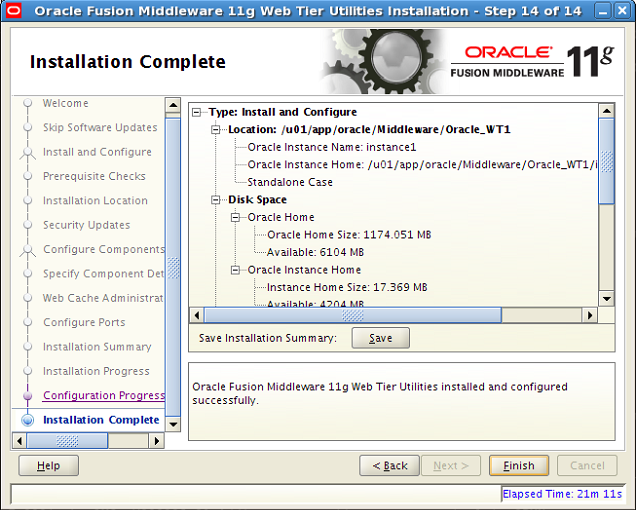Image resolution: width=636 pixels, height=510 pixels.
Task: Collapse the Oracle Instance Home node
Action: [235, 270]
